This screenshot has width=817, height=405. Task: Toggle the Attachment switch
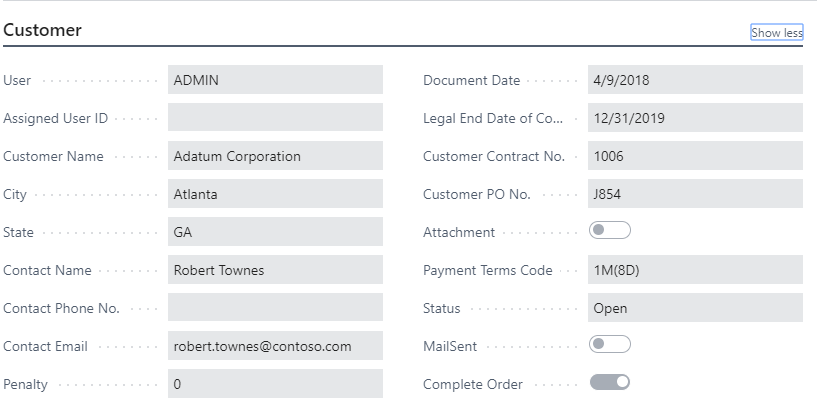pyautogui.click(x=610, y=230)
